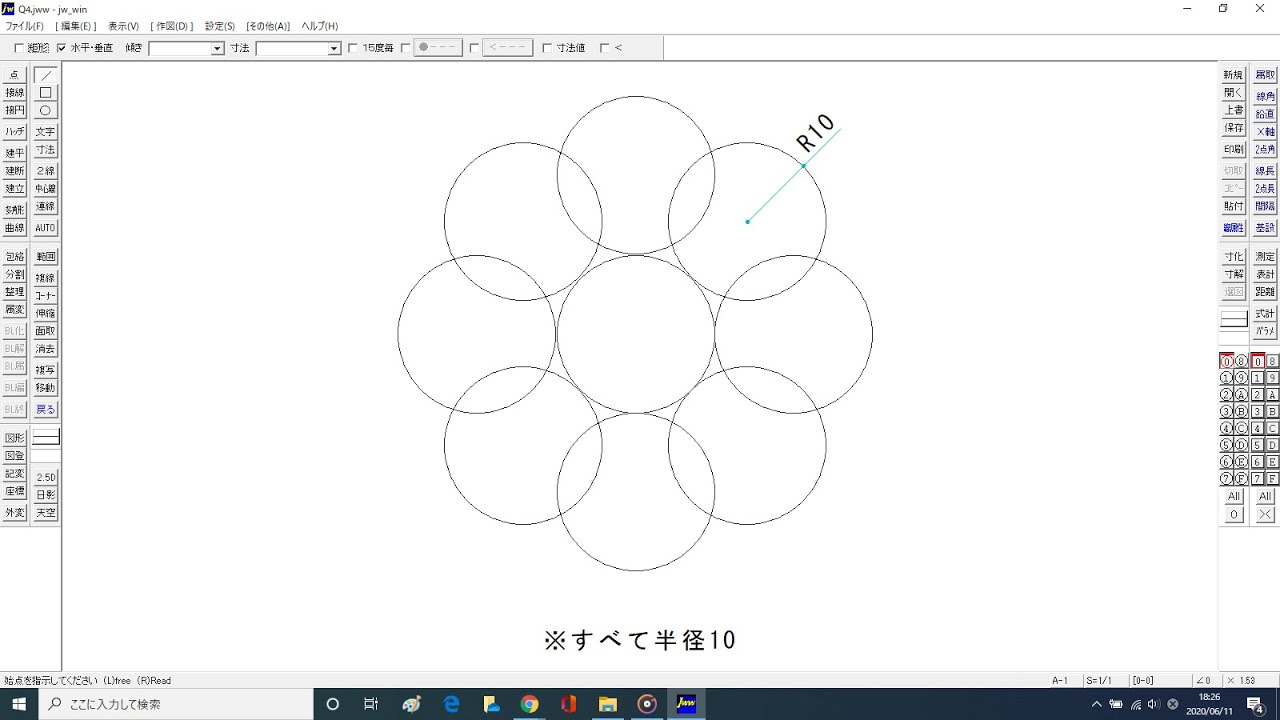Select the 連線 continuous line tool
Image resolution: width=1280 pixels, height=720 pixels.
[45, 207]
